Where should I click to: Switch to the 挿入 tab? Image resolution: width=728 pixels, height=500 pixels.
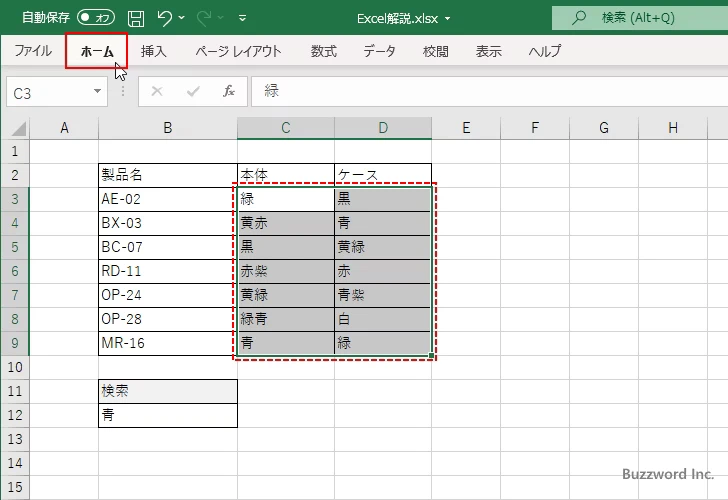(x=154, y=51)
